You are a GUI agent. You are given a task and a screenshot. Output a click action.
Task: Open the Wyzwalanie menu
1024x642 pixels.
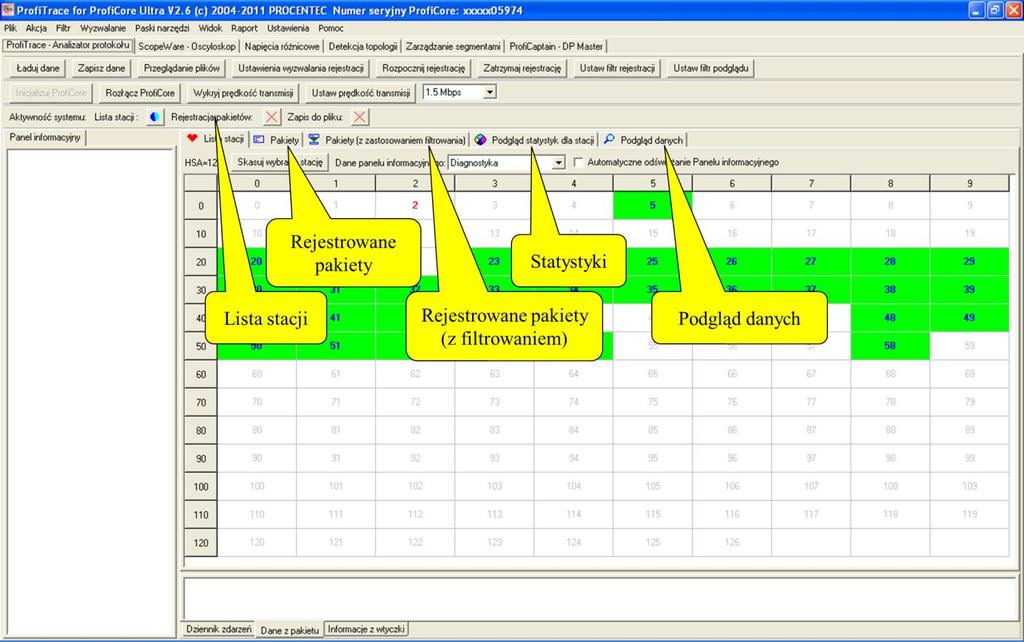click(x=103, y=28)
